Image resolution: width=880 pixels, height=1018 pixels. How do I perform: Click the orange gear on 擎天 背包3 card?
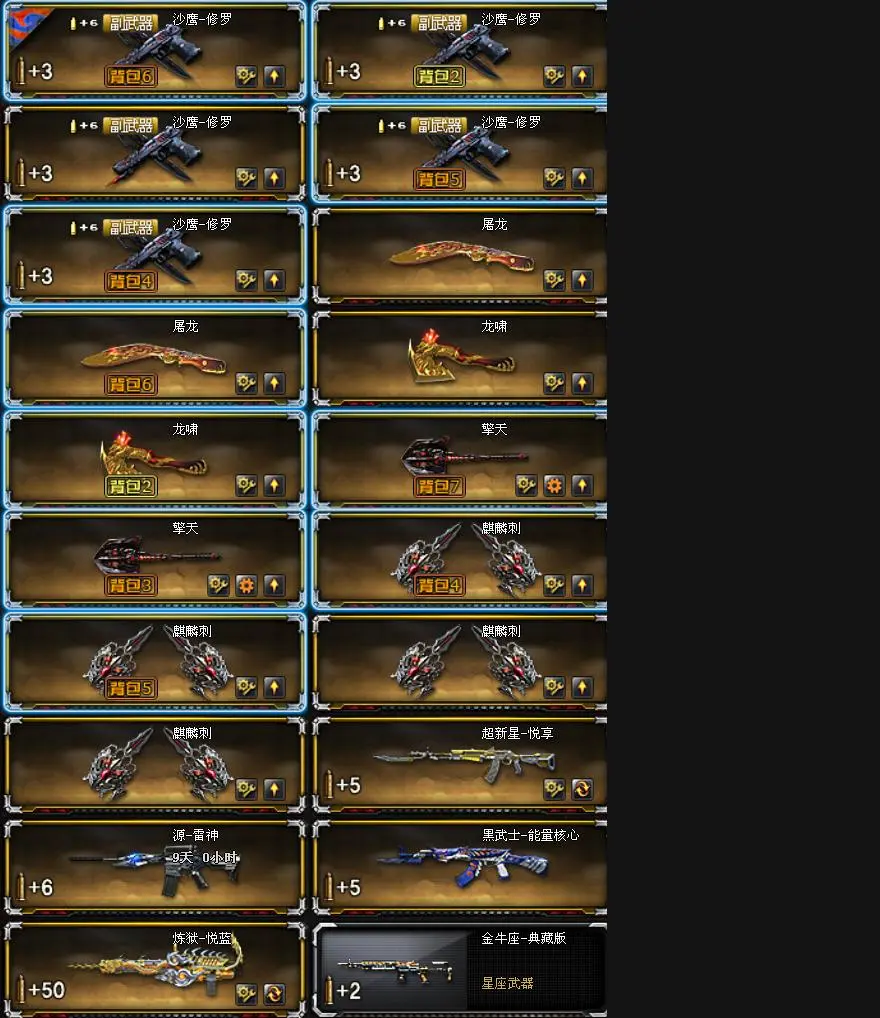point(246,586)
